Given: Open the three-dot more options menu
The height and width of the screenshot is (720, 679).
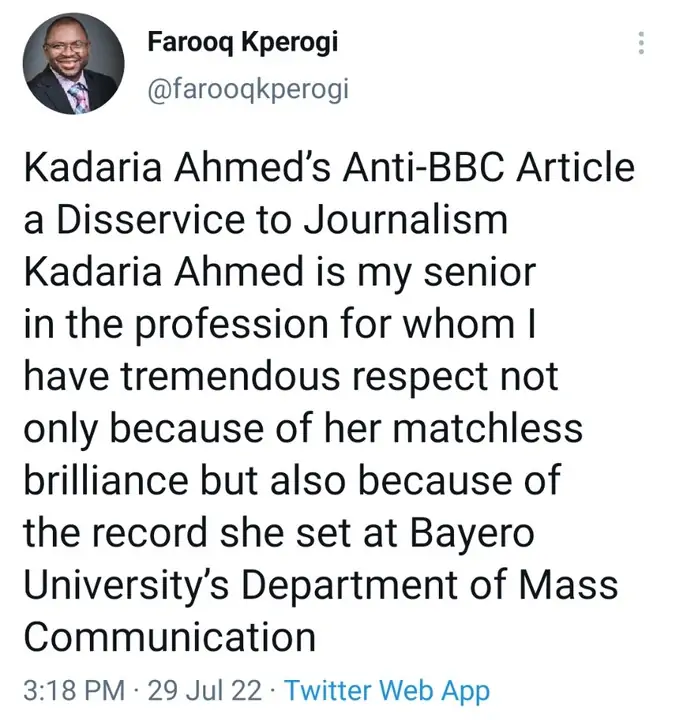Looking at the screenshot, I should pyautogui.click(x=641, y=43).
